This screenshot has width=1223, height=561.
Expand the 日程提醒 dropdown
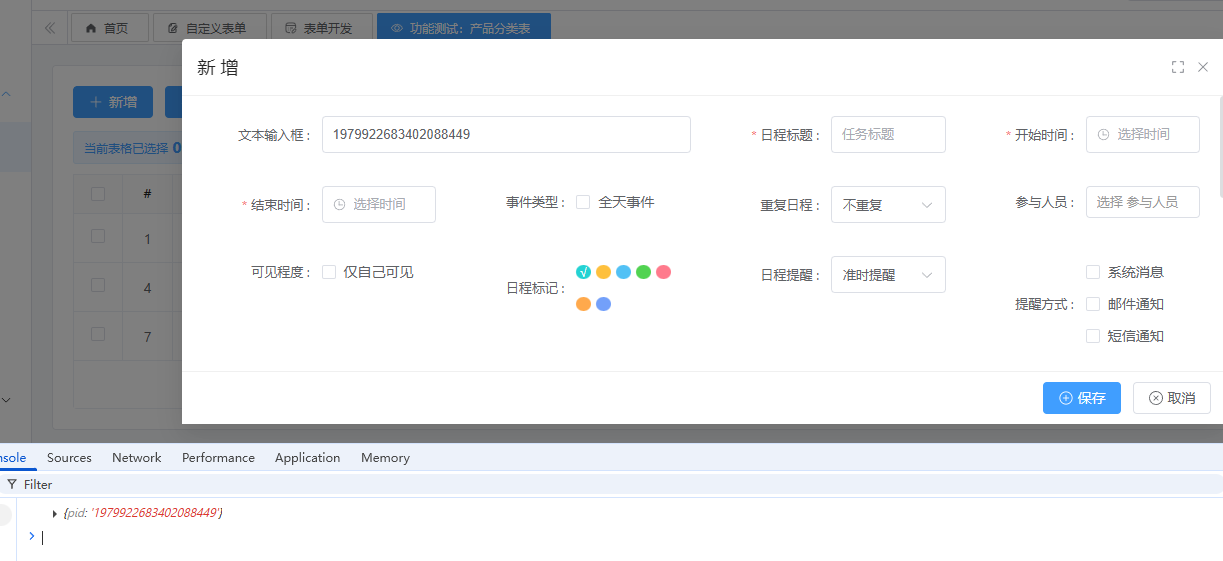point(888,275)
